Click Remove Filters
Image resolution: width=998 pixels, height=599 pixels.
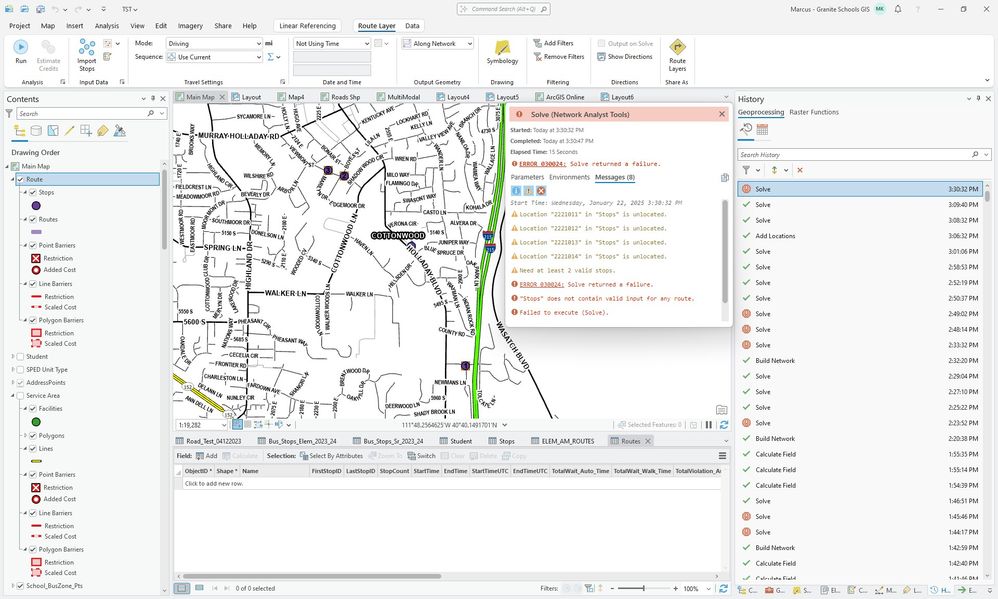[559, 57]
